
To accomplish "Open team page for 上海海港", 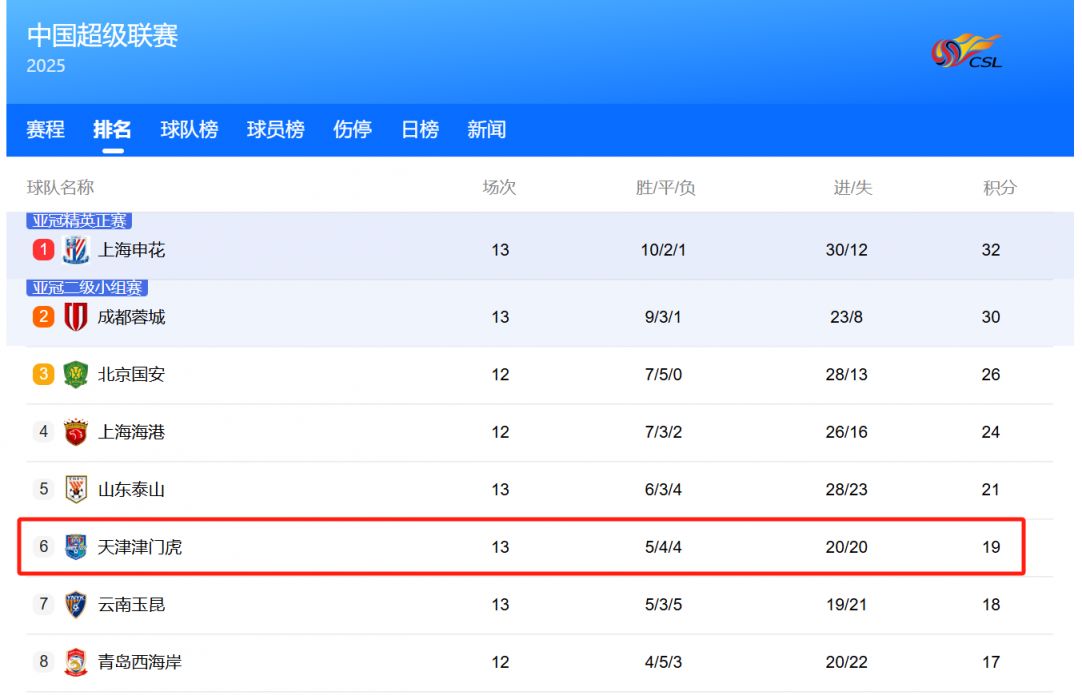I will click(x=131, y=432).
